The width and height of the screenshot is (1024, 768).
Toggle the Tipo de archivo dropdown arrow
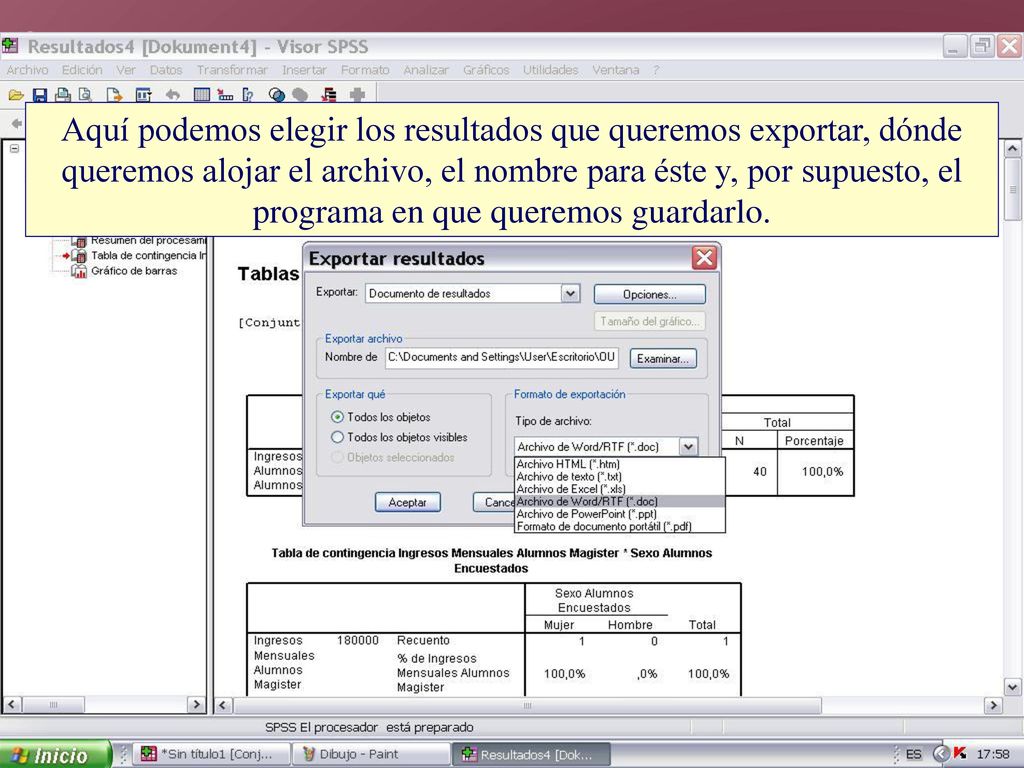688,447
